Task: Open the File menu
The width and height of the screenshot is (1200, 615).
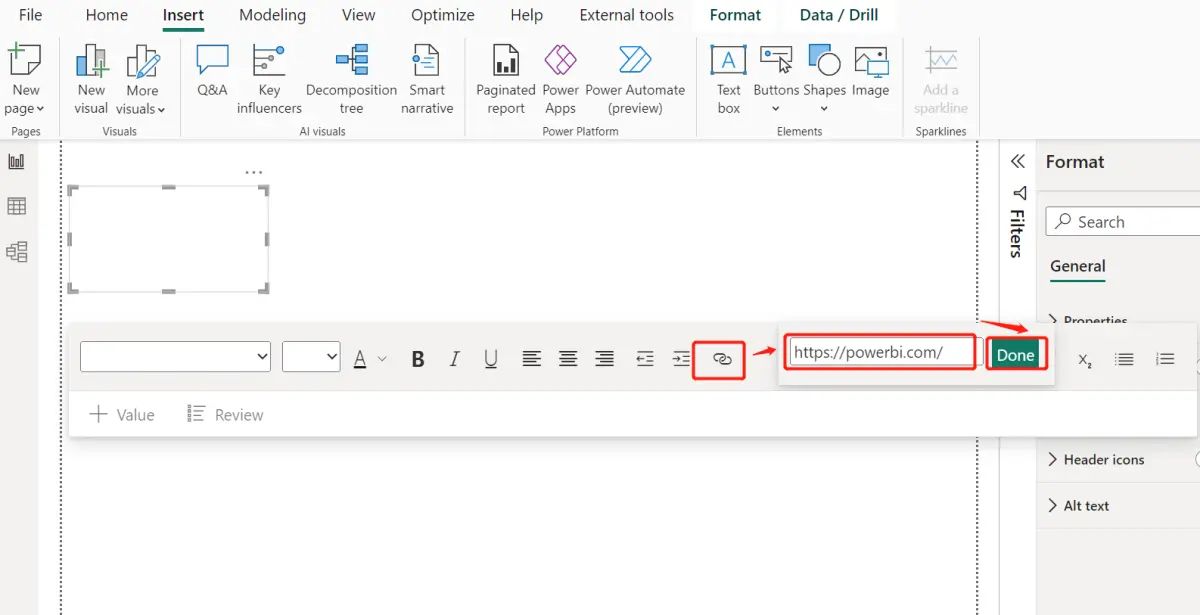Action: coord(30,15)
